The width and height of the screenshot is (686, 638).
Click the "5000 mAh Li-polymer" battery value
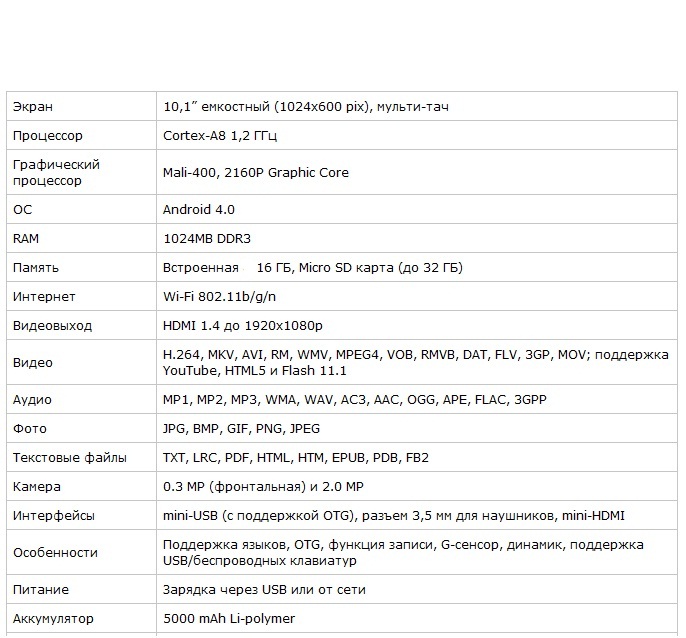click(x=228, y=619)
